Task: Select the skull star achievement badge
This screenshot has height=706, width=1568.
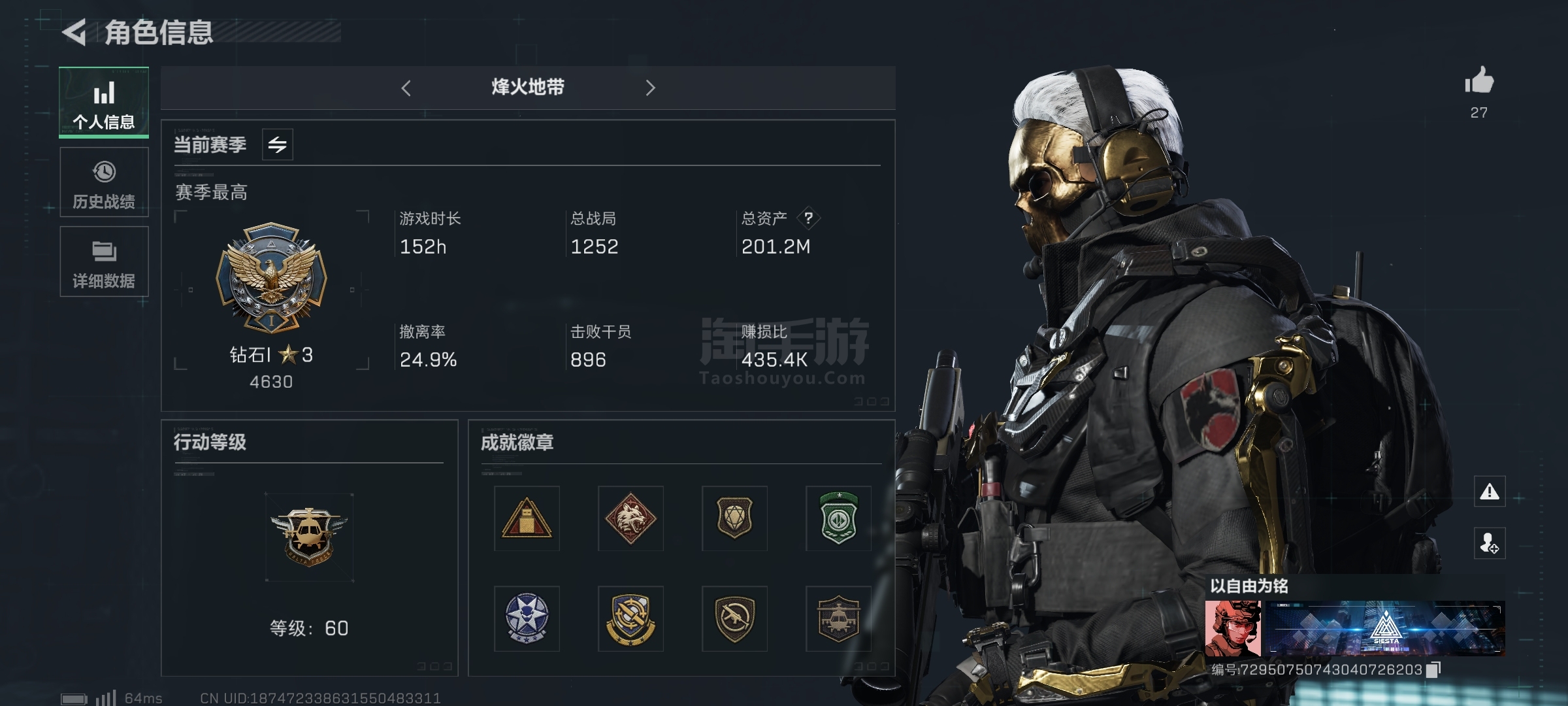Action: click(527, 618)
